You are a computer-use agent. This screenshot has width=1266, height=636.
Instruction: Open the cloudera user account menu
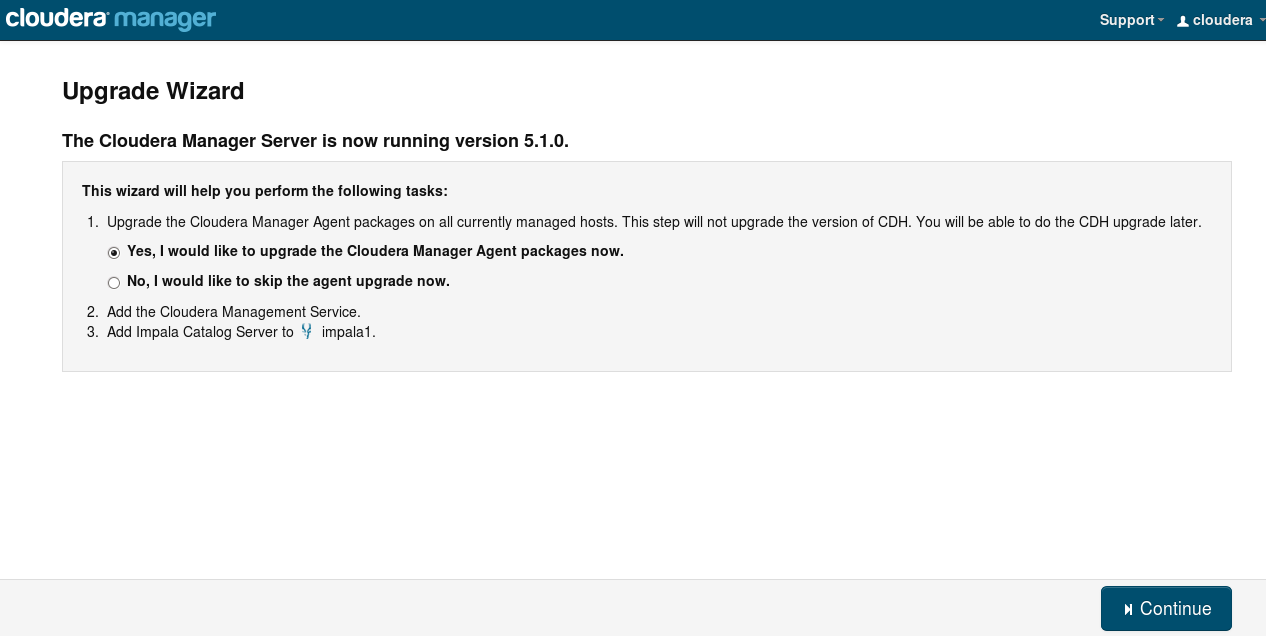[1222, 20]
